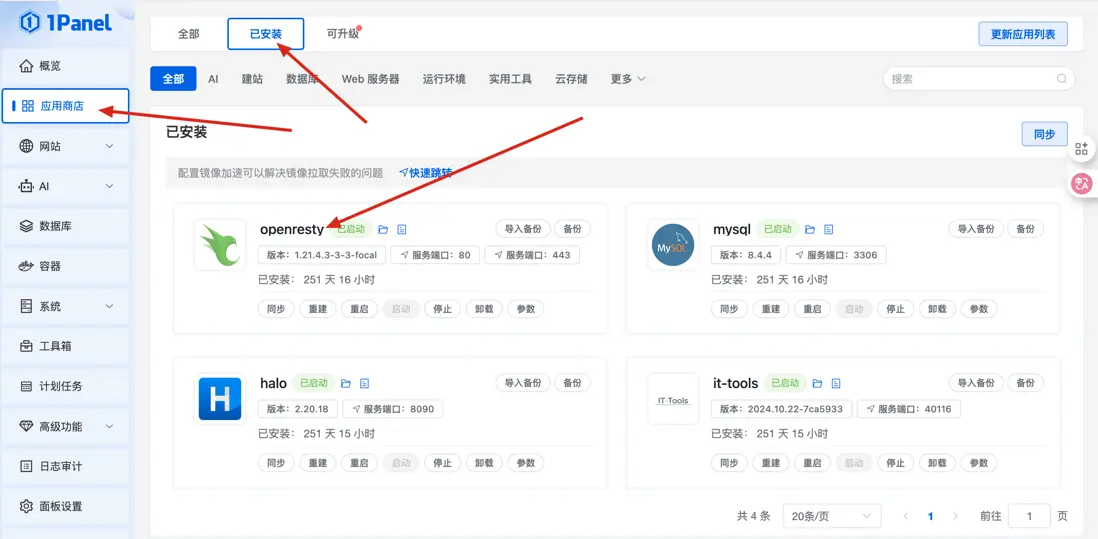Image resolution: width=1098 pixels, height=539 pixels.
Task: Switch to the 已安装 tab
Action: [x=265, y=34]
